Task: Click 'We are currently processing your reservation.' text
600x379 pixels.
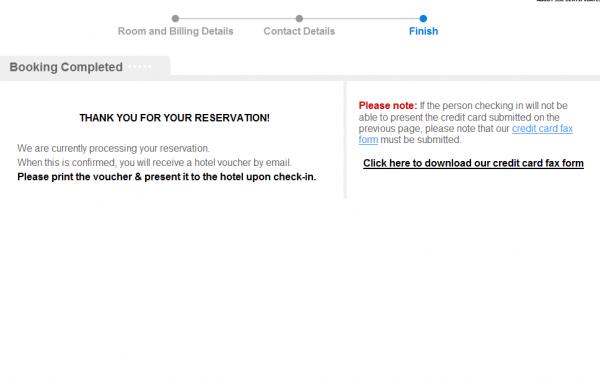Action: tap(113, 148)
